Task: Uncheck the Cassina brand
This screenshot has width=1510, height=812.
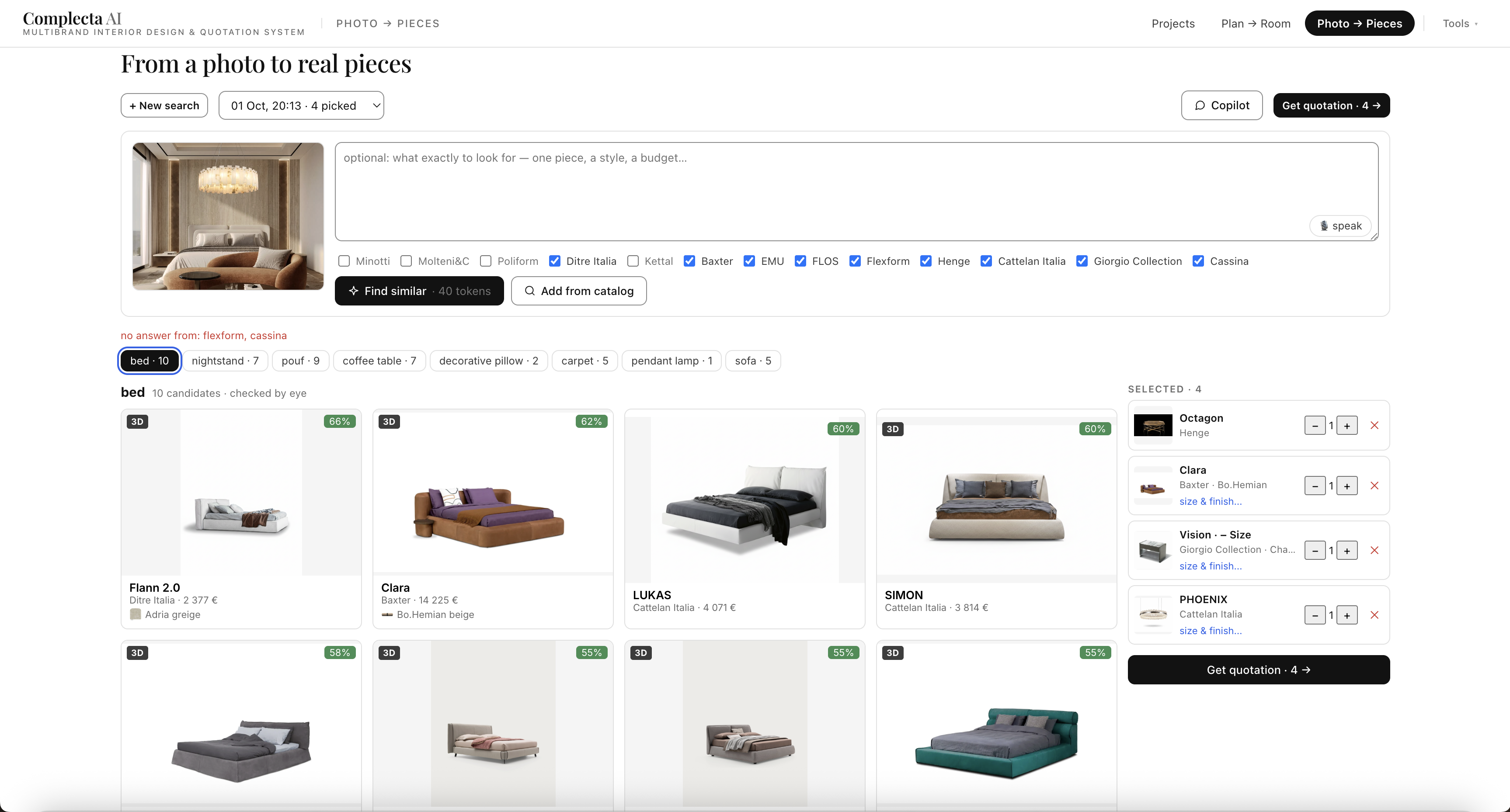Action: [x=1198, y=261]
